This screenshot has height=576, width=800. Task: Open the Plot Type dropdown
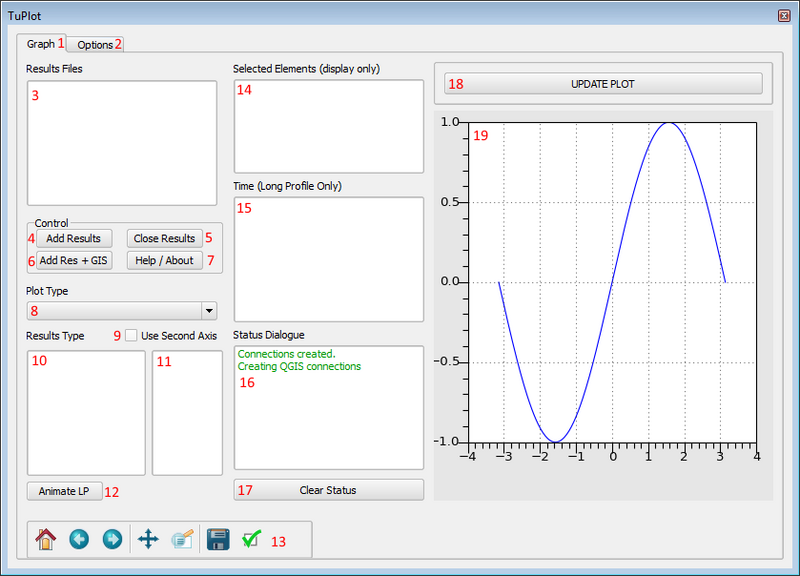(x=122, y=311)
